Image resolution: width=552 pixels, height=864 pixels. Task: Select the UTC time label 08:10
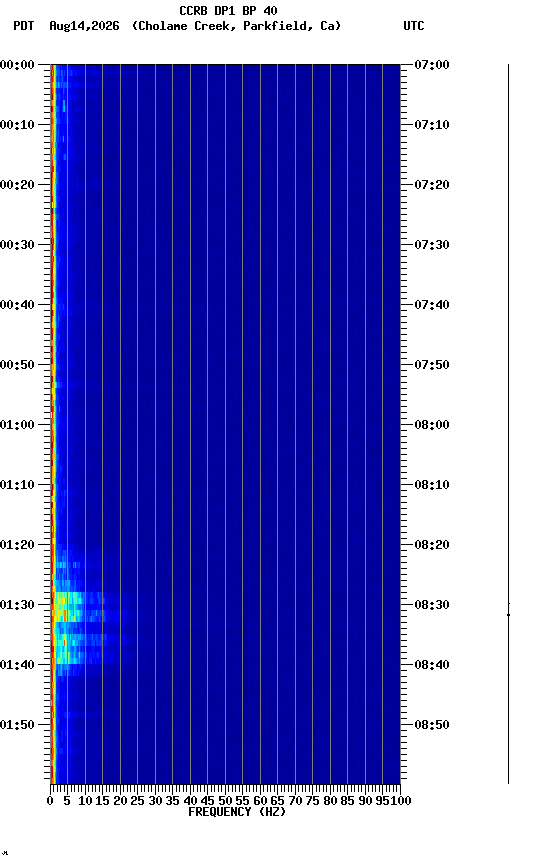[432, 485]
